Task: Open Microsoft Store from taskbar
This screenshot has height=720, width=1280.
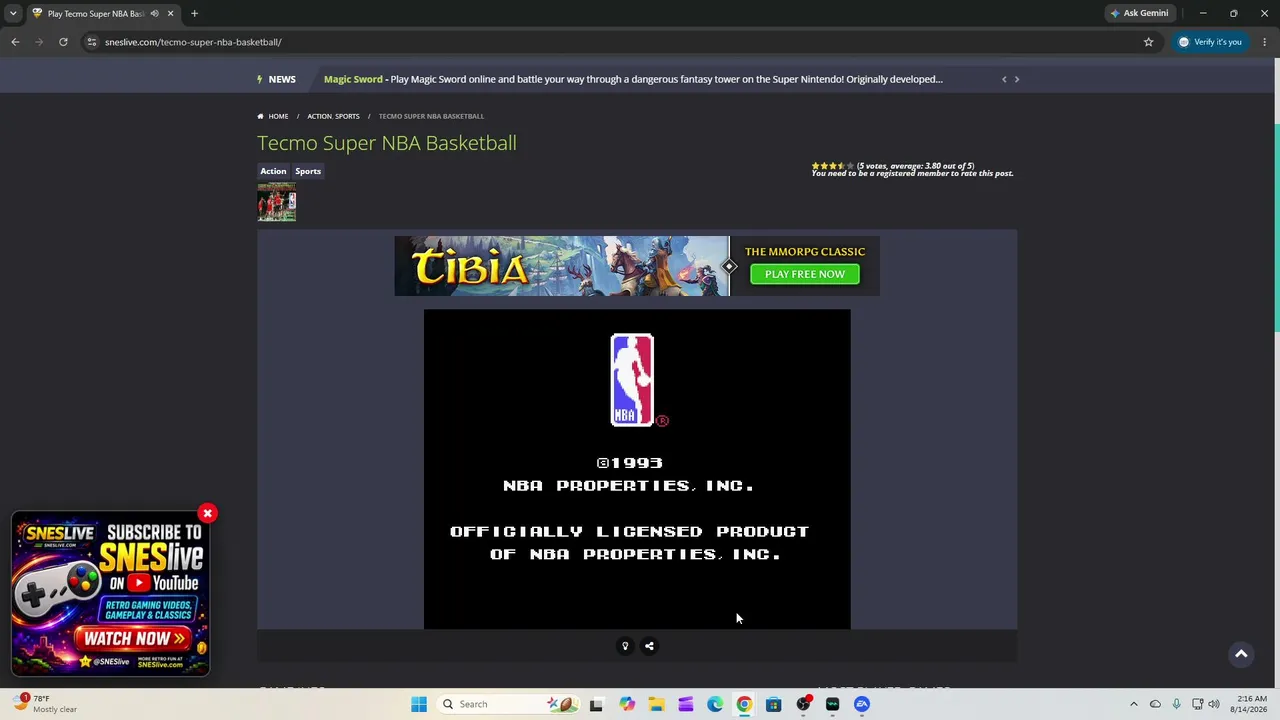Action: [773, 704]
